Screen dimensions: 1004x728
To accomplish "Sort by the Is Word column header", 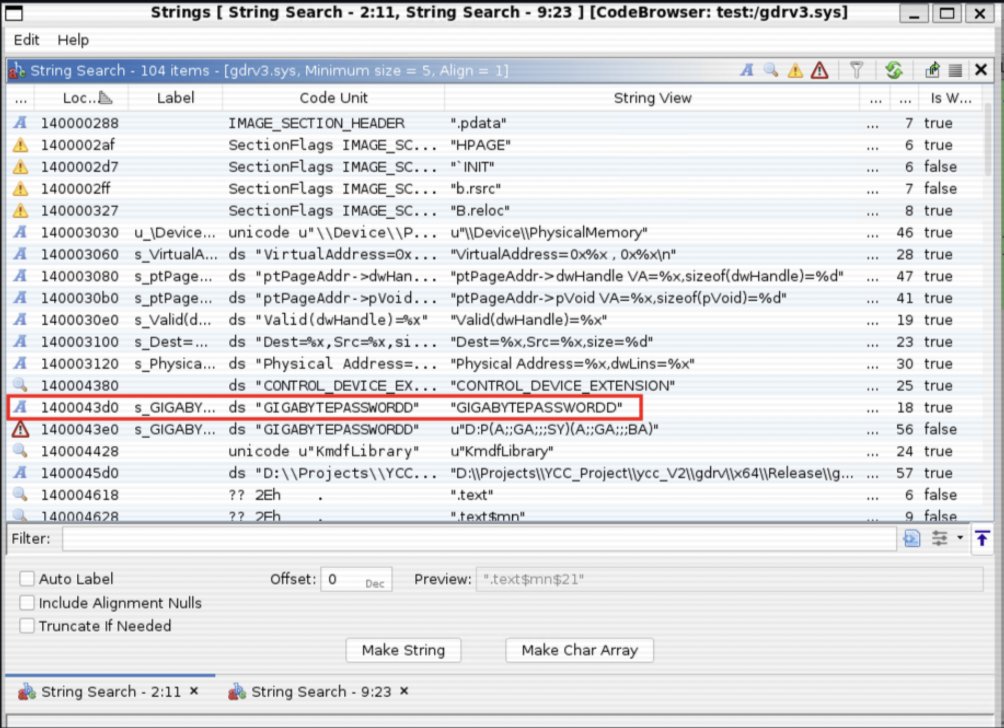I will point(950,98).
